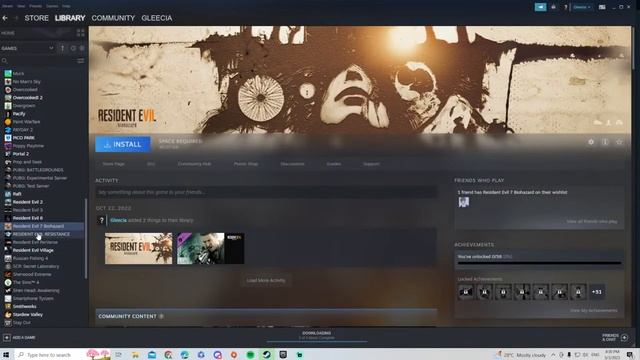Select Pacify in the game list
This screenshot has width=640, height=360.
(19, 114)
